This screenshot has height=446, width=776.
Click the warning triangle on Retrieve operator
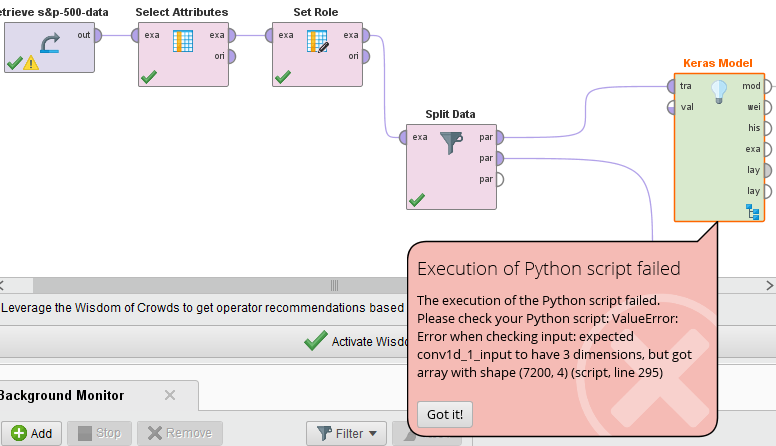[x=31, y=63]
